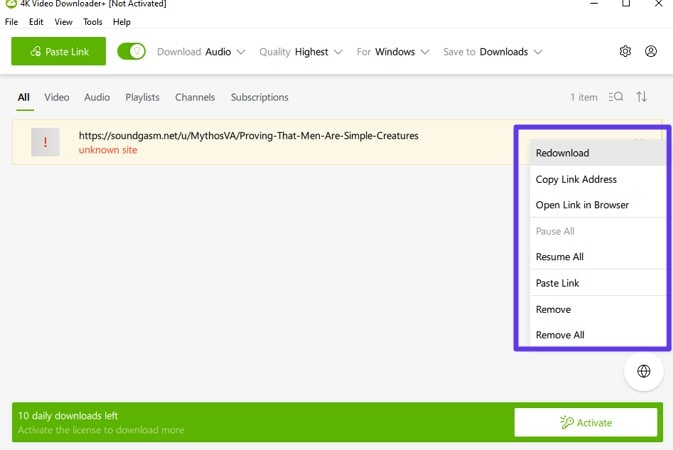
Task: Click the green Paste Link button
Action: click(x=58, y=51)
